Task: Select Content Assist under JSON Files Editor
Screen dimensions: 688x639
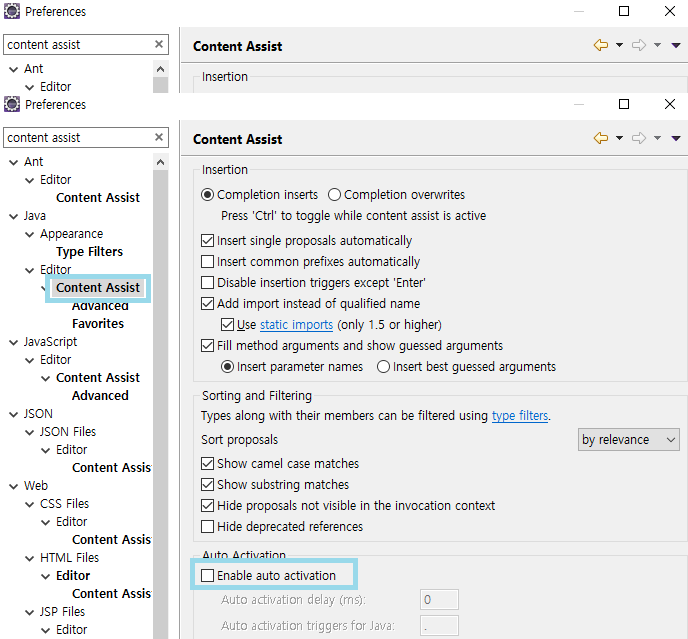Action: [x=112, y=467]
